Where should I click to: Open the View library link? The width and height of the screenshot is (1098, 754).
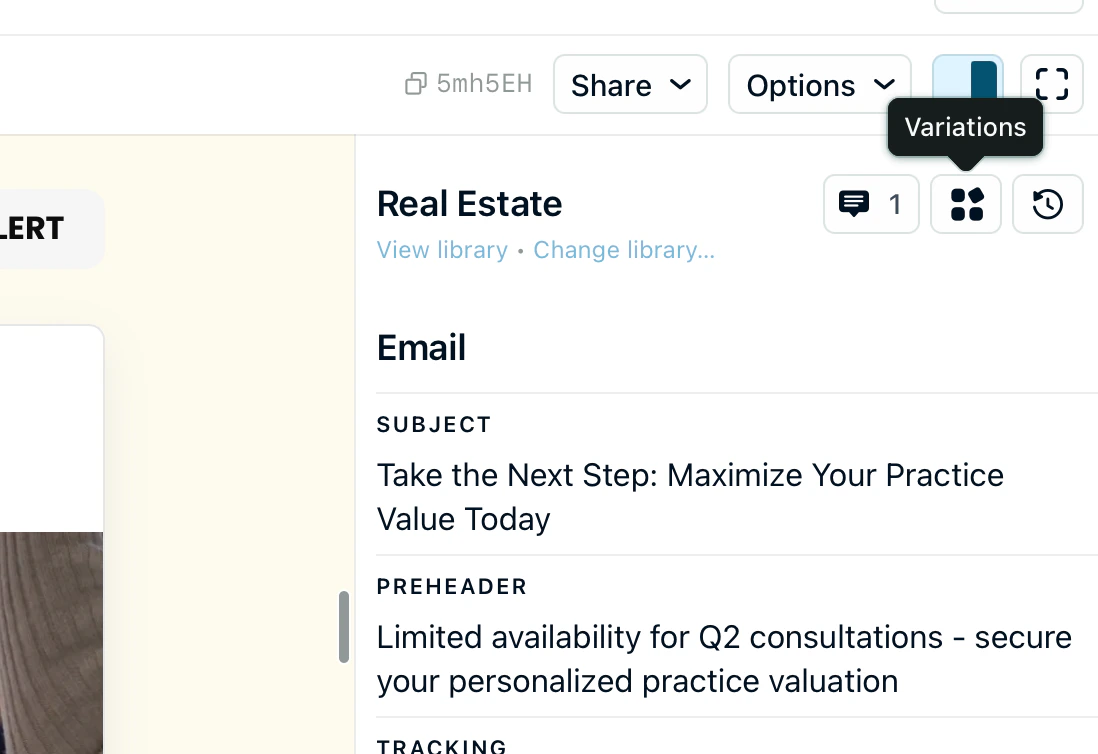[442, 250]
